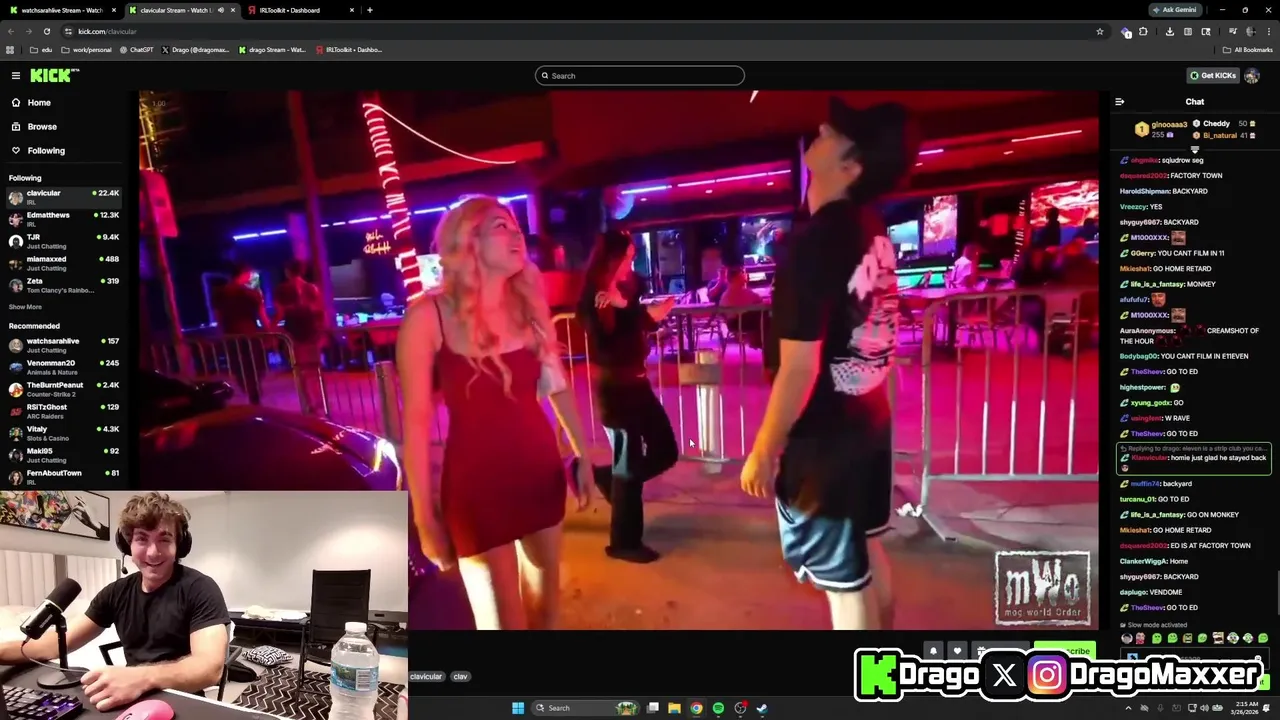The width and height of the screenshot is (1280, 720).
Task: Expand the chat leaderboard down arrow
Action: (1194, 150)
